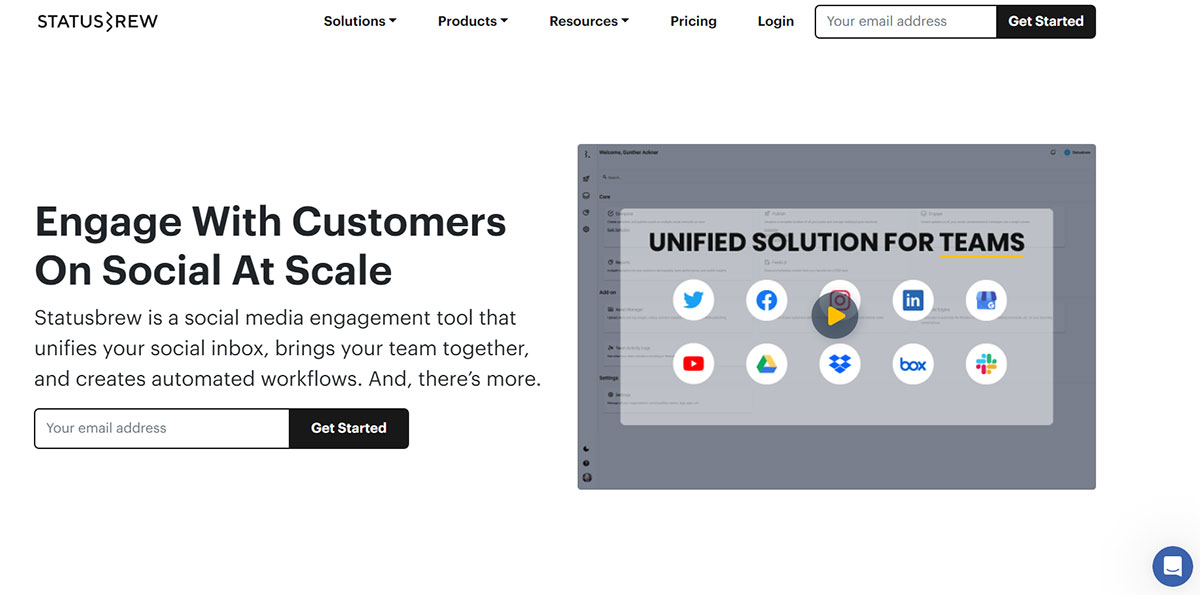Click the Box logo icon
The width and height of the screenshot is (1200, 595).
pyautogui.click(x=913, y=364)
